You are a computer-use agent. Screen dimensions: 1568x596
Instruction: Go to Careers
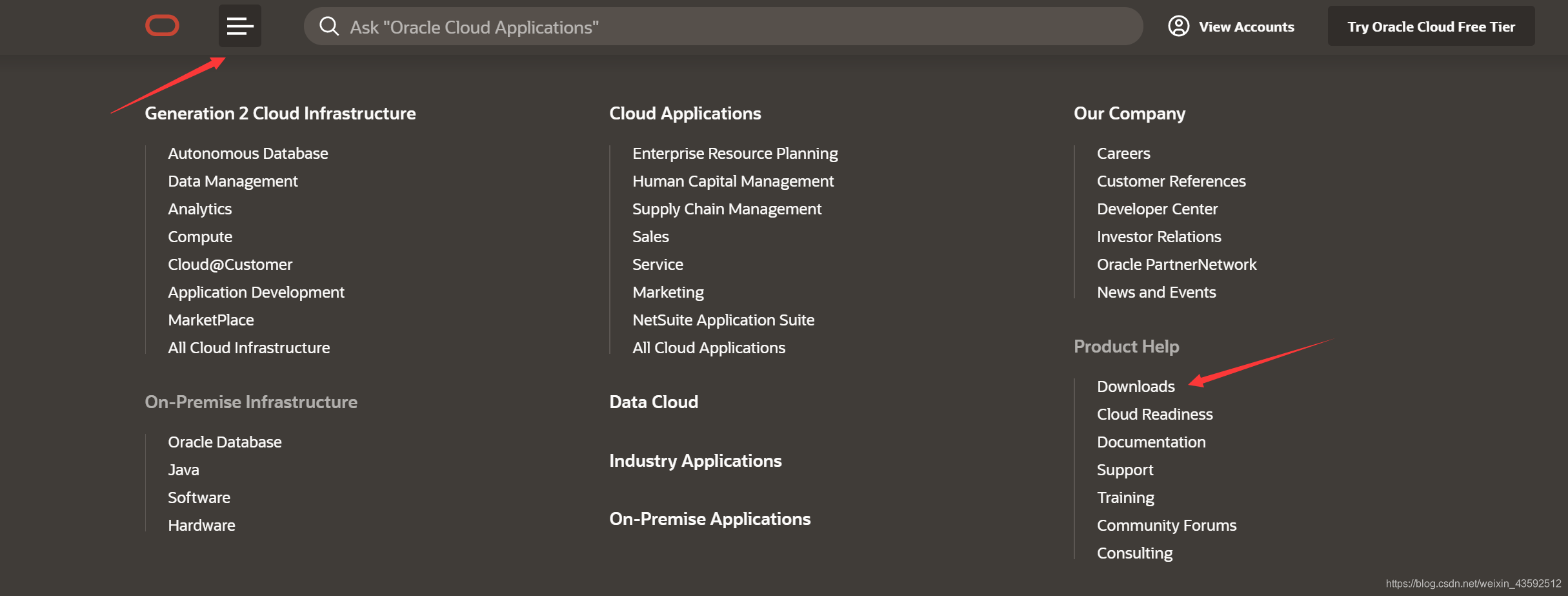(x=1123, y=153)
